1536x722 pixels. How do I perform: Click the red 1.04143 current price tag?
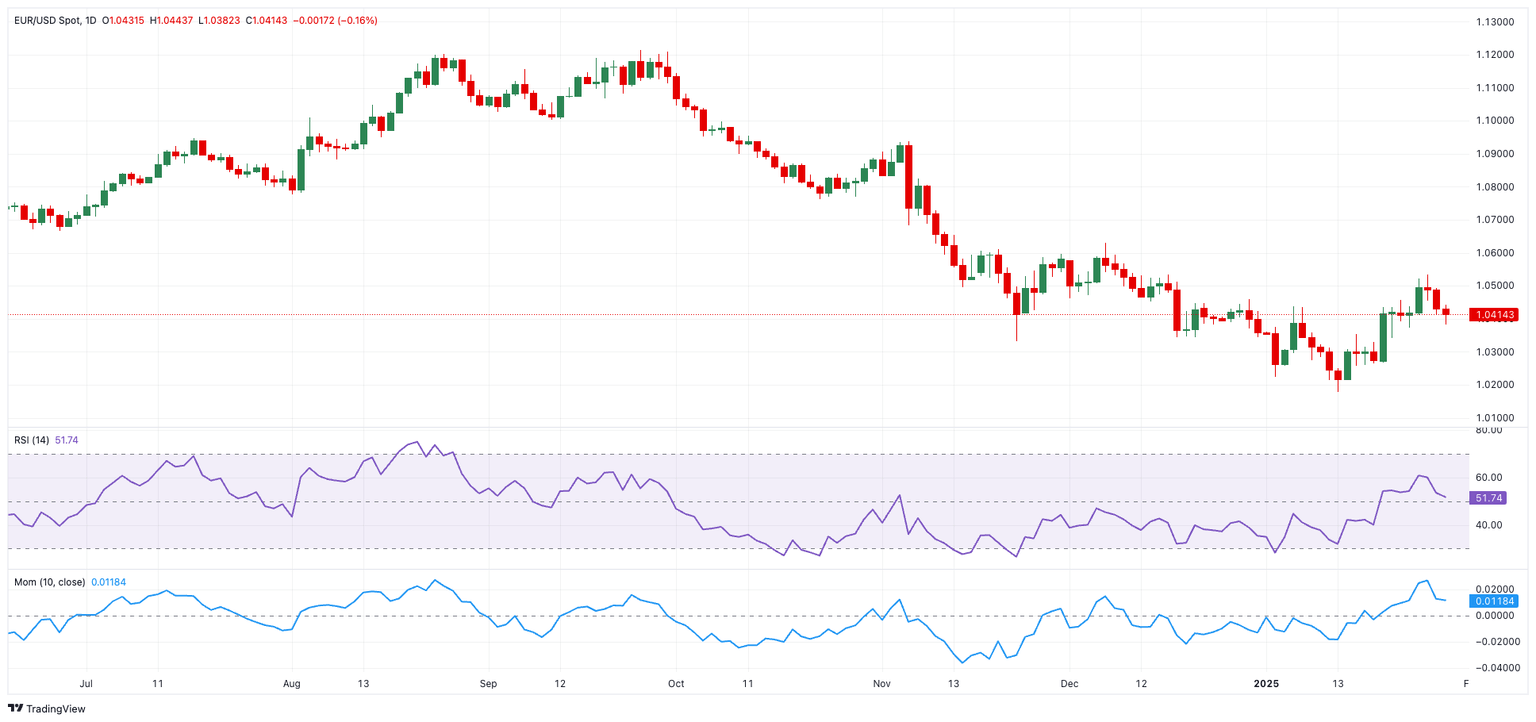pyautogui.click(x=1494, y=315)
